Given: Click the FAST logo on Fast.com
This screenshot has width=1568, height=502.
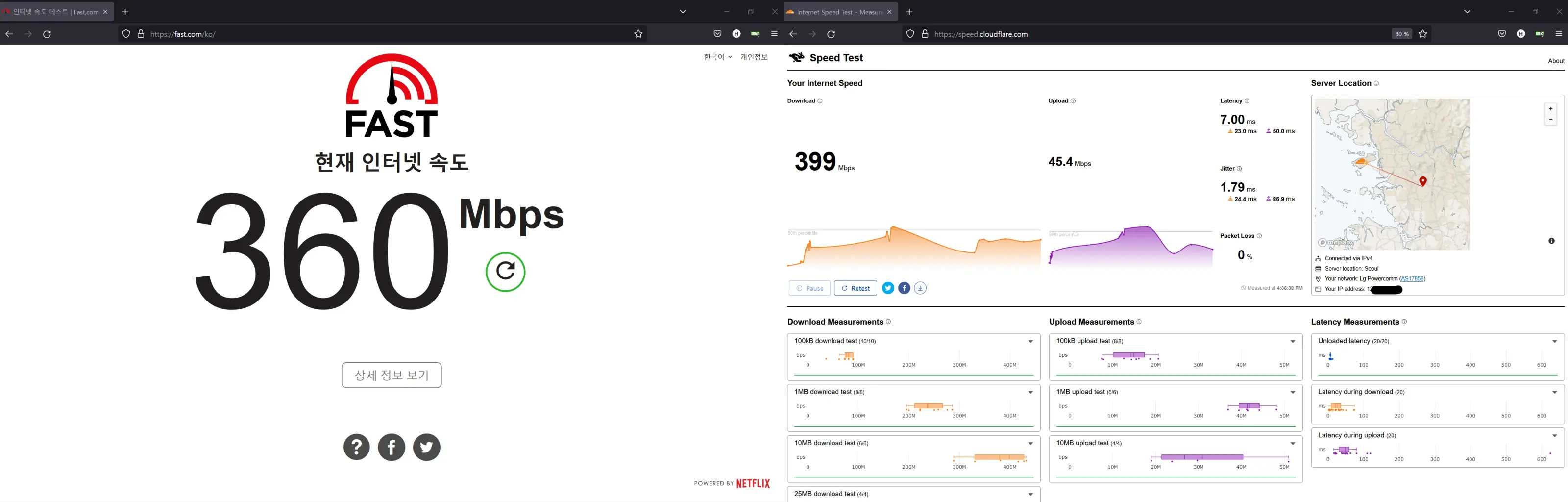Looking at the screenshot, I should coord(392,96).
